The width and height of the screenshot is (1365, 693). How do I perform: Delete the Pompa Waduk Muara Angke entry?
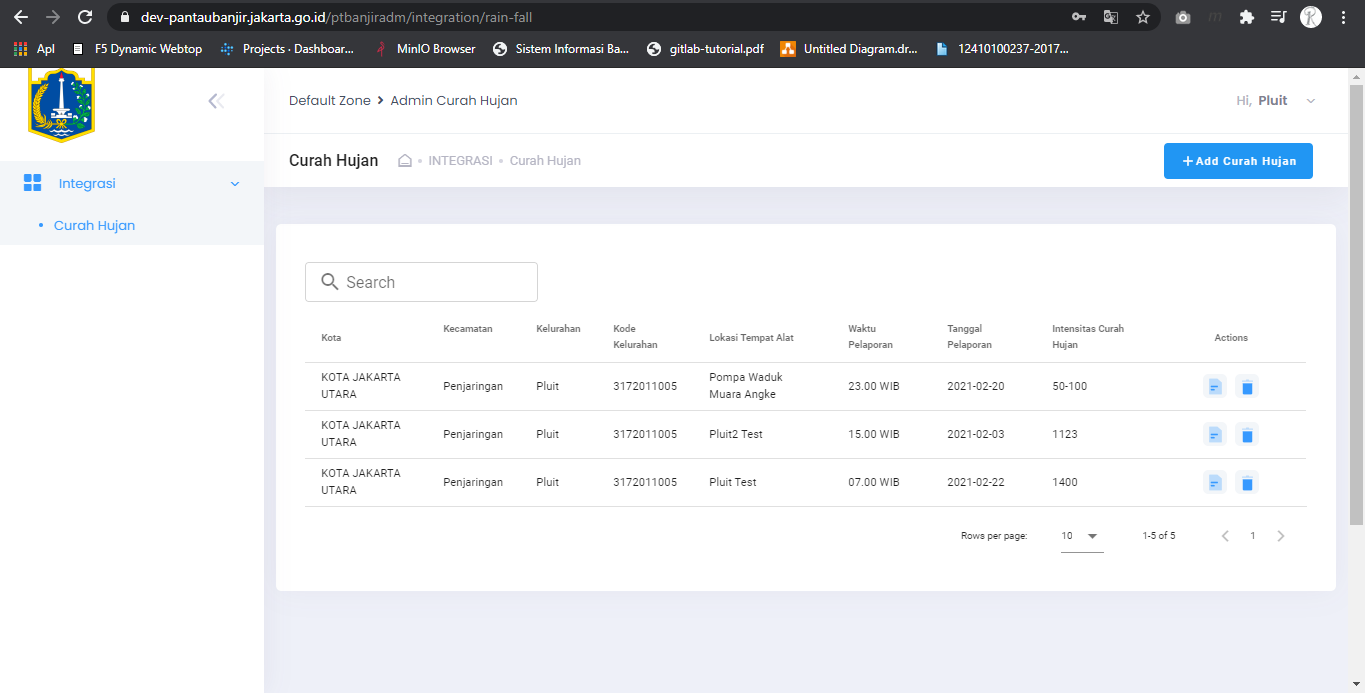(x=1246, y=386)
